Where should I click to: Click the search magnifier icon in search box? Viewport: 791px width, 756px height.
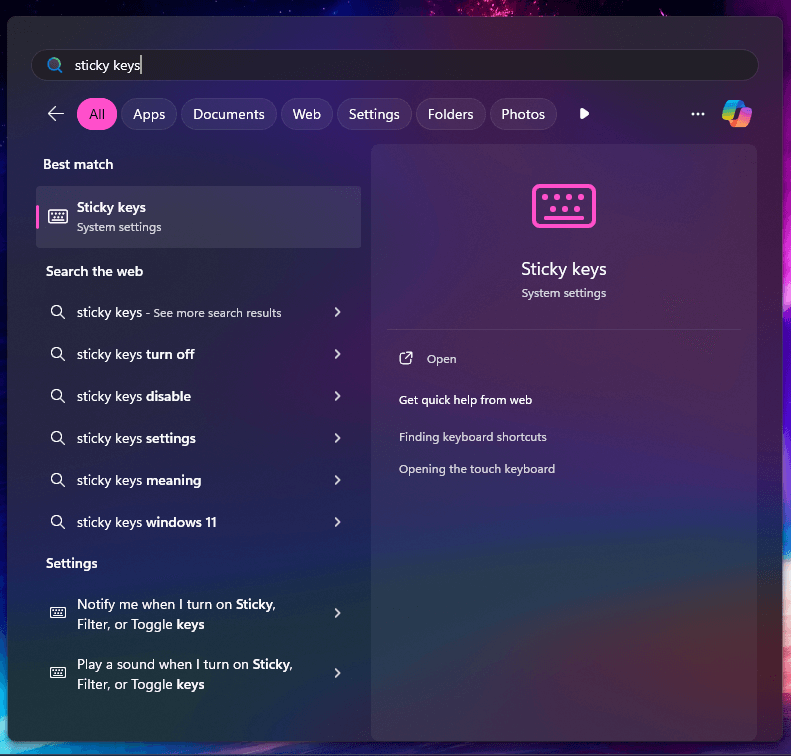click(54, 65)
